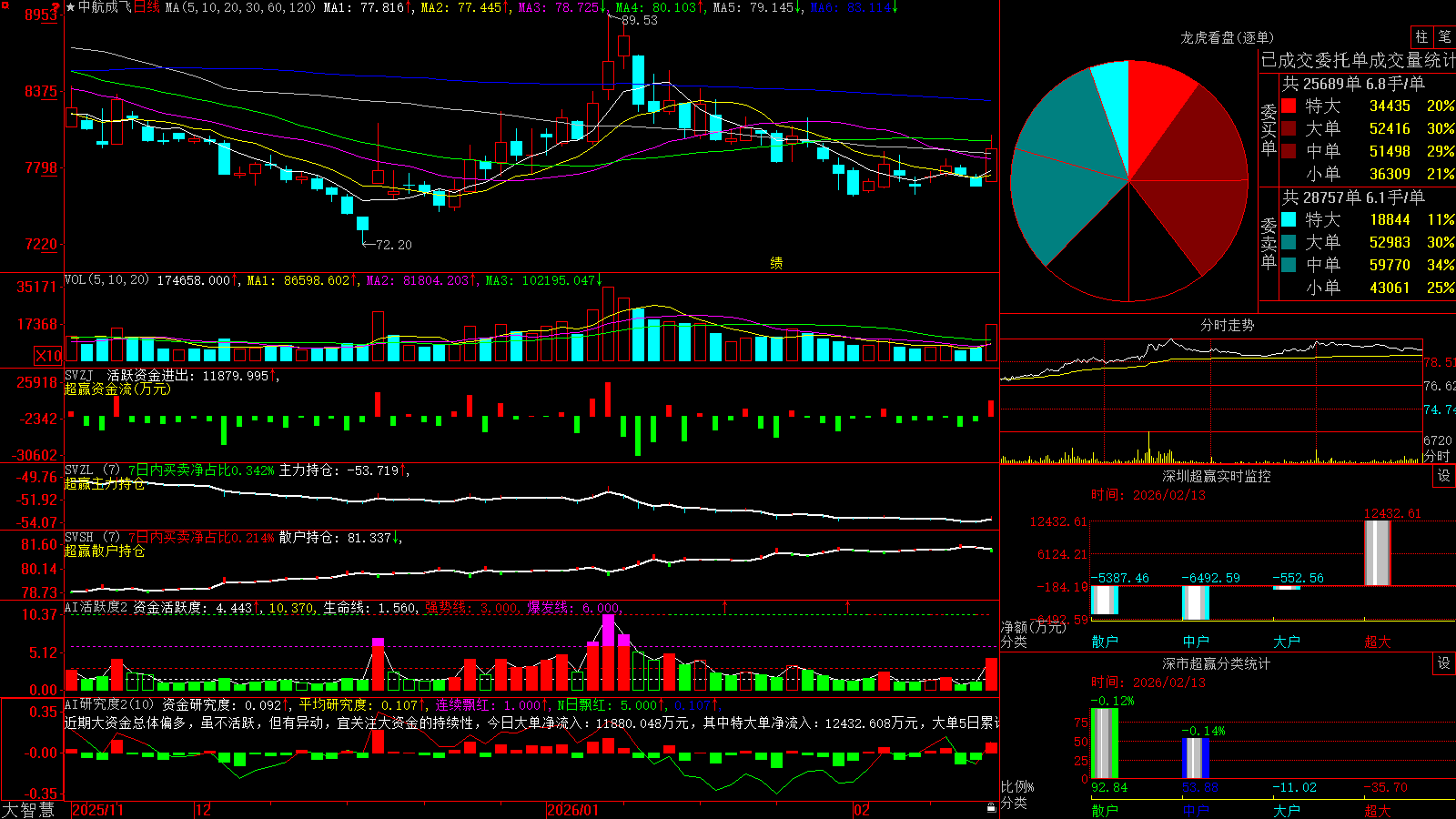This screenshot has width=1456, height=819.
Task: Click the SVZJ 活跃资金进出 indicator label
Action: pos(131,375)
